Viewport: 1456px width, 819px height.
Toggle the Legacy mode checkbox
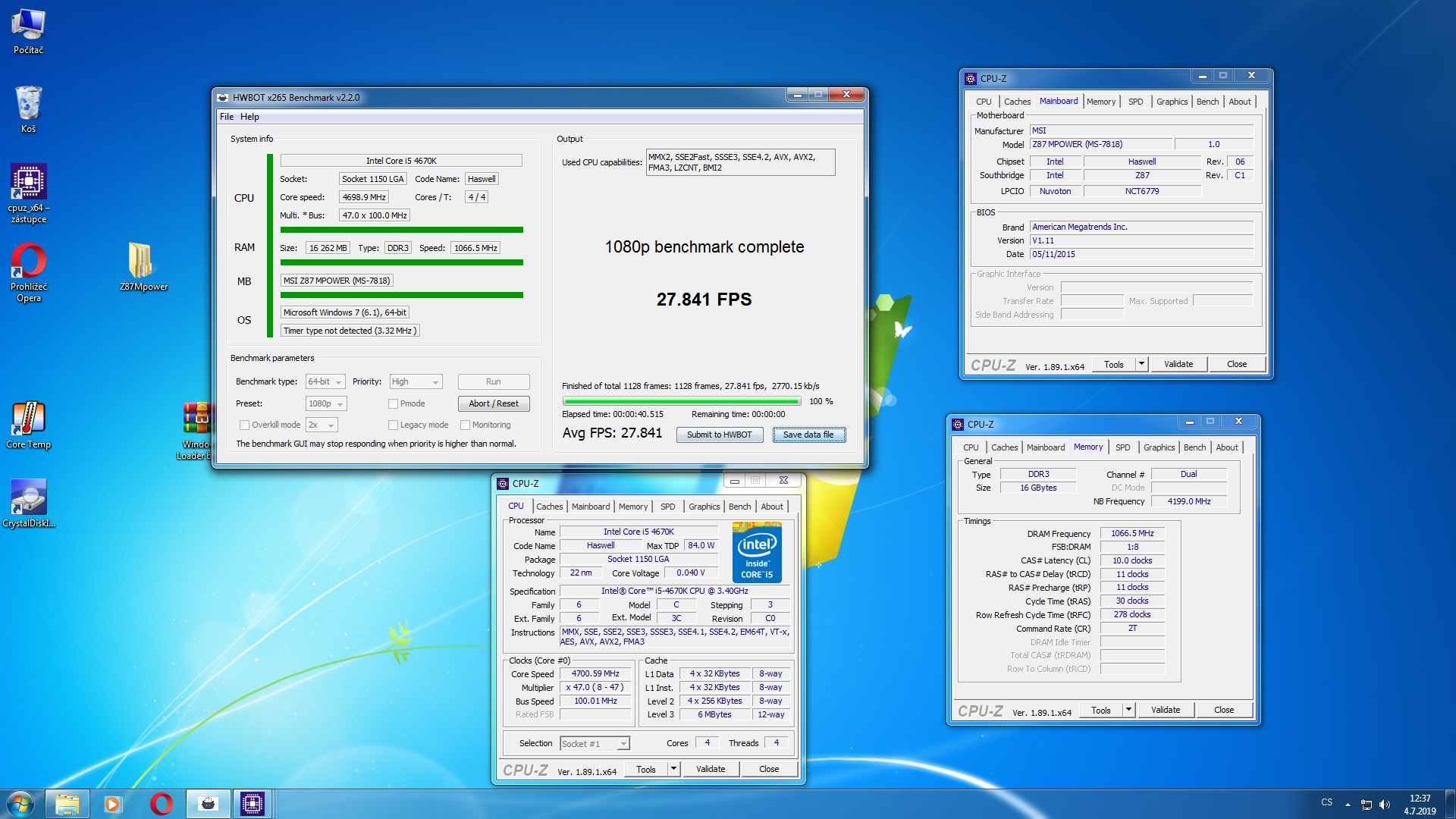click(x=393, y=425)
